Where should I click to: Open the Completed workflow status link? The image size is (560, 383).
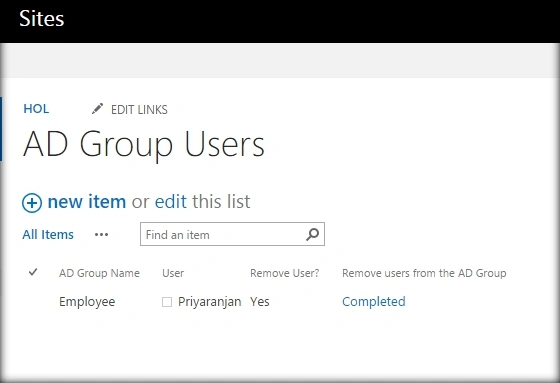coord(374,302)
